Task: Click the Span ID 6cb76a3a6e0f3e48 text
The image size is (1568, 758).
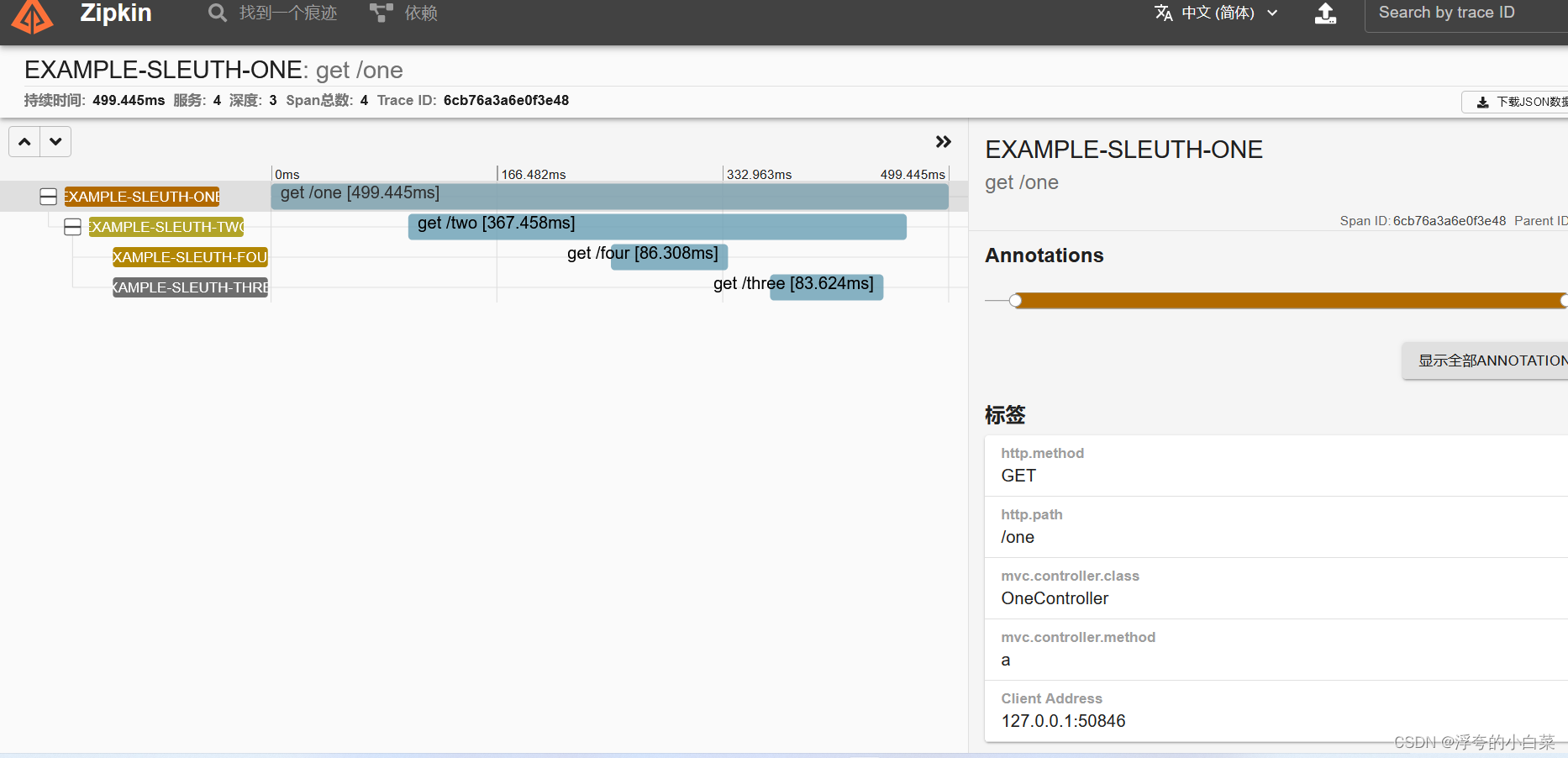Action: [x=1449, y=221]
